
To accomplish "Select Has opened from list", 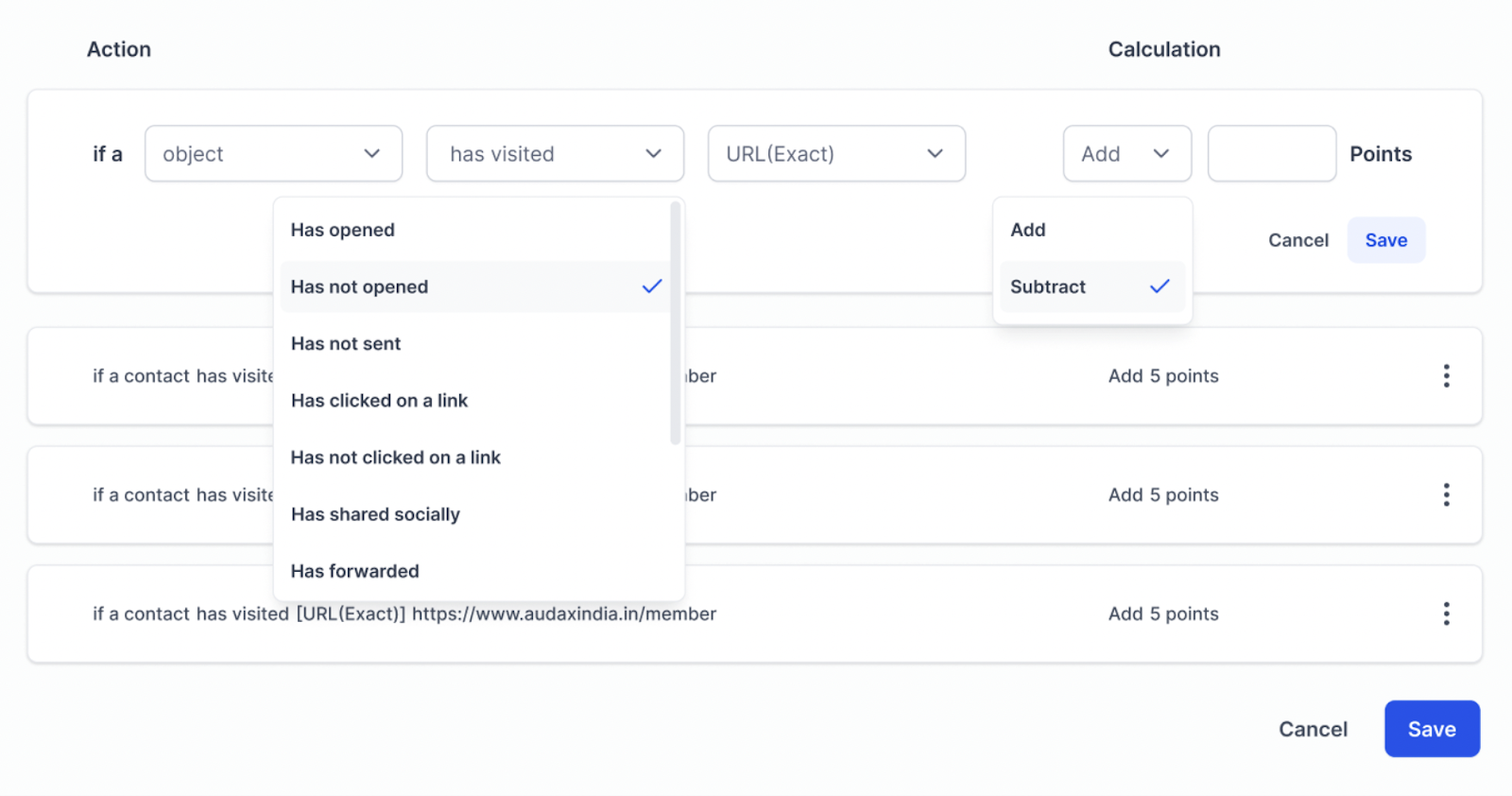I will coord(343,230).
